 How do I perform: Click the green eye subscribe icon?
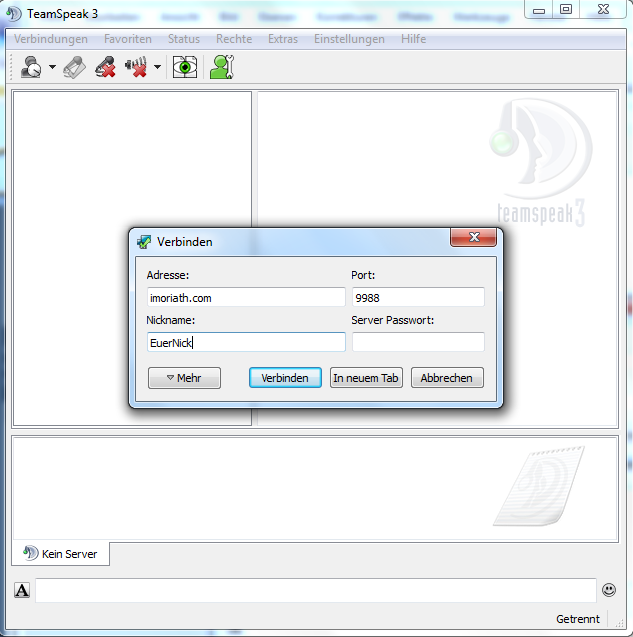(185, 68)
